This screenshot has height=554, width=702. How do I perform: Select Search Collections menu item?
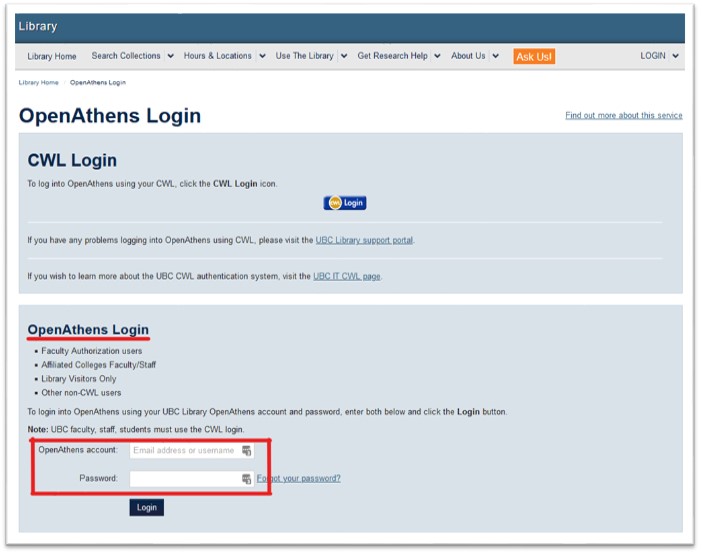coord(125,56)
